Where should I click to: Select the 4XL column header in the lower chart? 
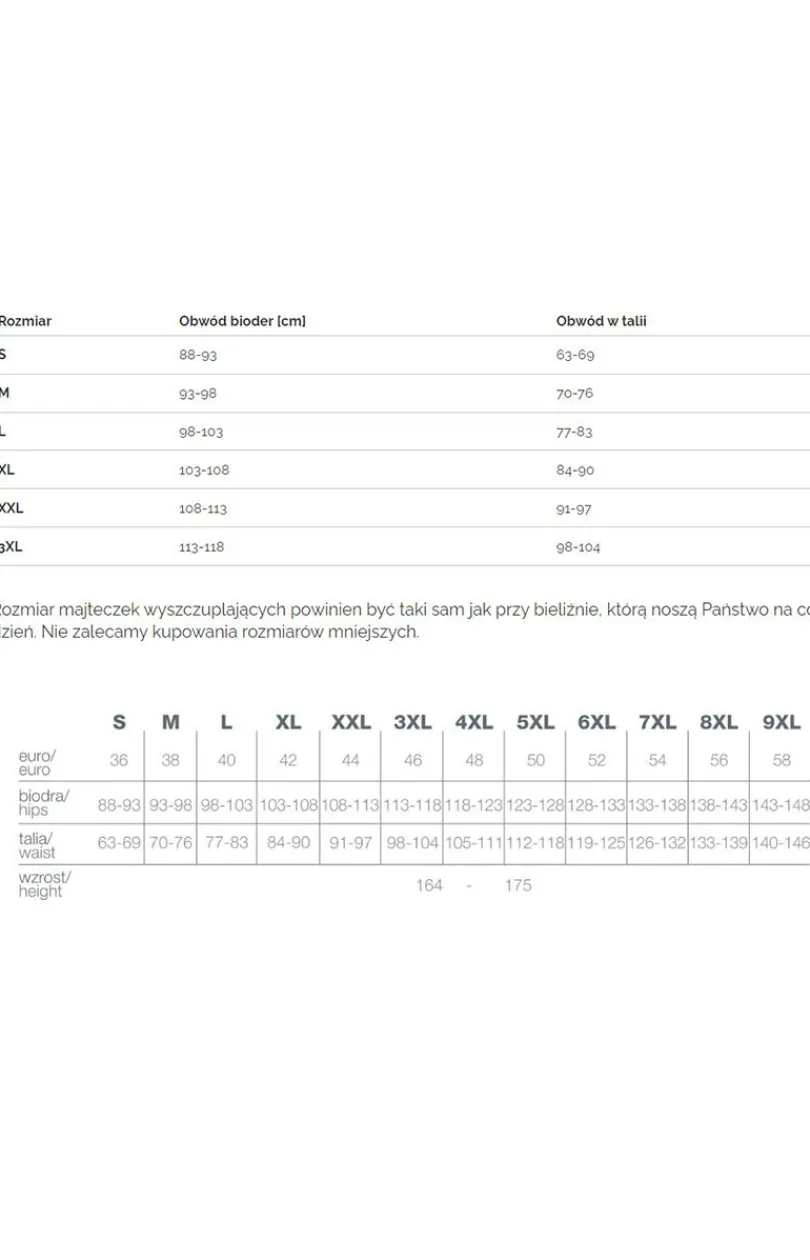[474, 722]
